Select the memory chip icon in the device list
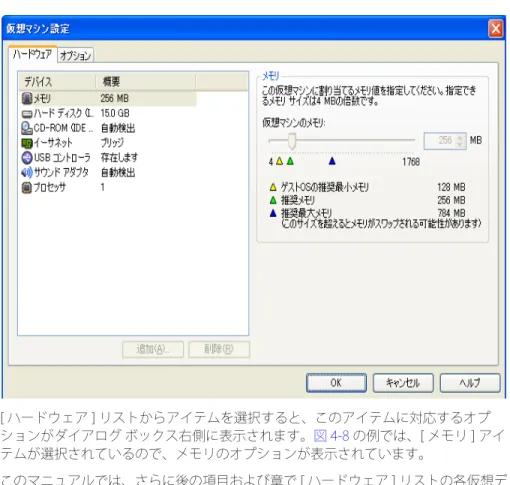 [27, 98]
